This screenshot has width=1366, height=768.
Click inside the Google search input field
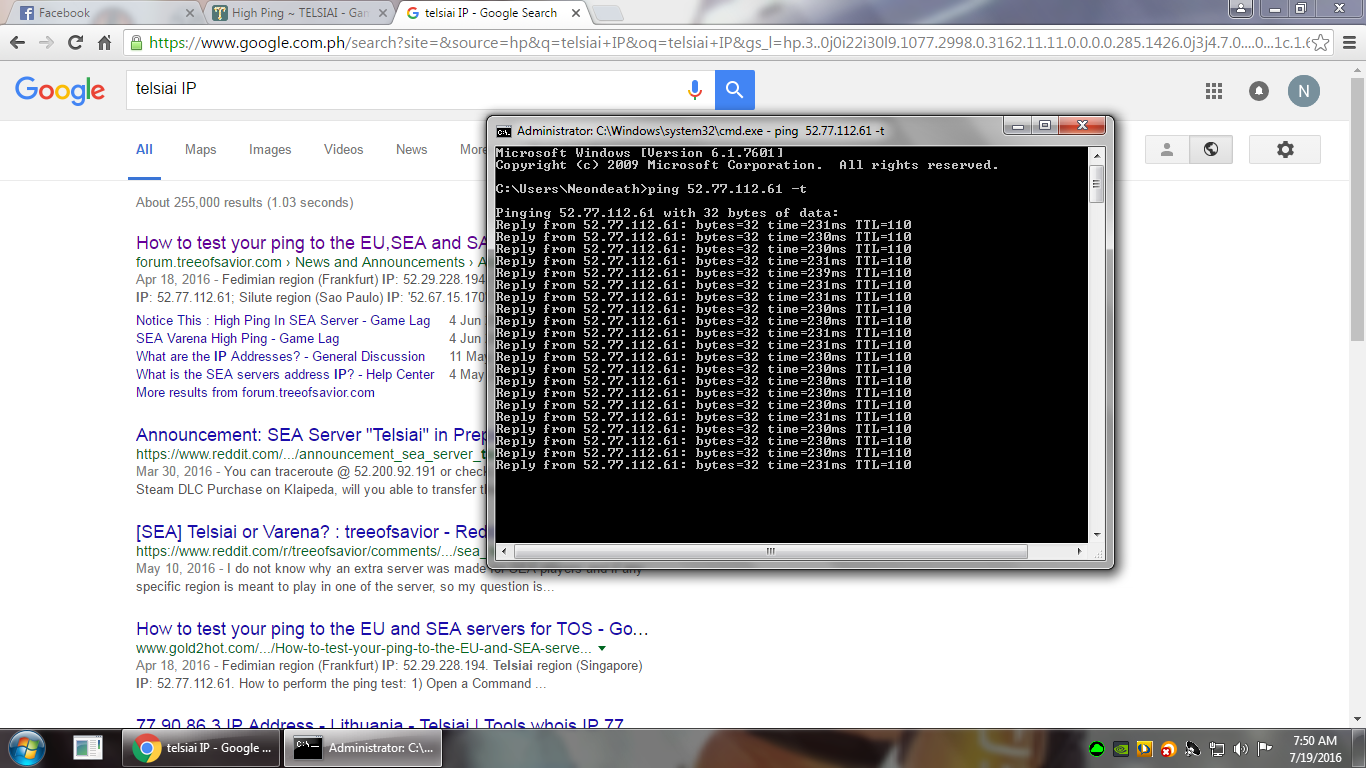[x=400, y=89]
